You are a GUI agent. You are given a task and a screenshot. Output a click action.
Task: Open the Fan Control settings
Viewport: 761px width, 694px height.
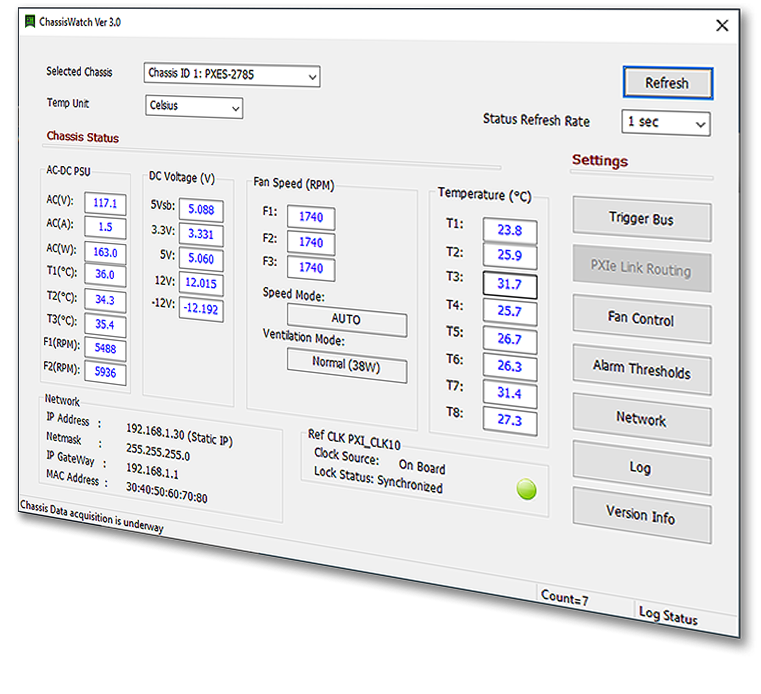[641, 320]
